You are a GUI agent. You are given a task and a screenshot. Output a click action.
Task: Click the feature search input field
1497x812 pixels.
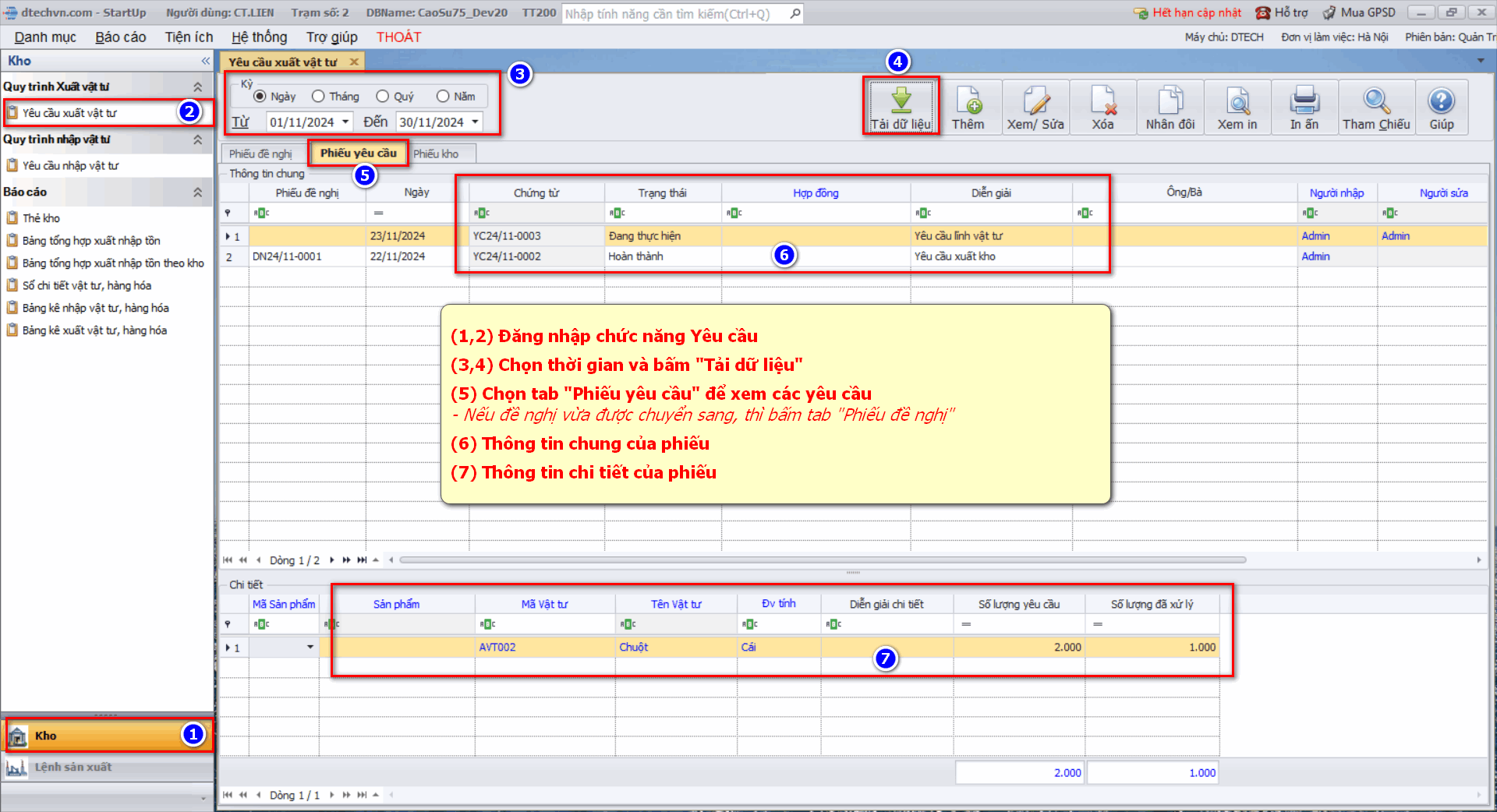click(674, 14)
